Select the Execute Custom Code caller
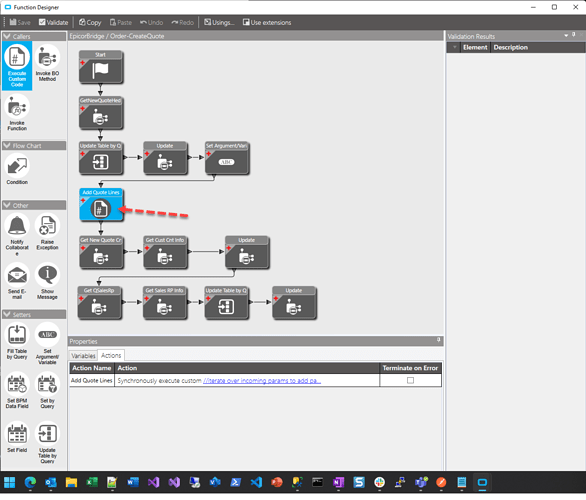Image resolution: width=586 pixels, height=500 pixels. [x=17, y=66]
